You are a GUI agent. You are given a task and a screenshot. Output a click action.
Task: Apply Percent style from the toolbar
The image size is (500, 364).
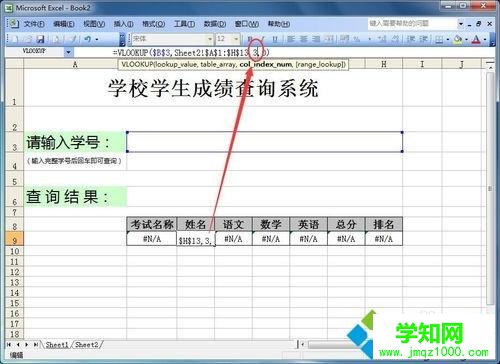coord(357,39)
